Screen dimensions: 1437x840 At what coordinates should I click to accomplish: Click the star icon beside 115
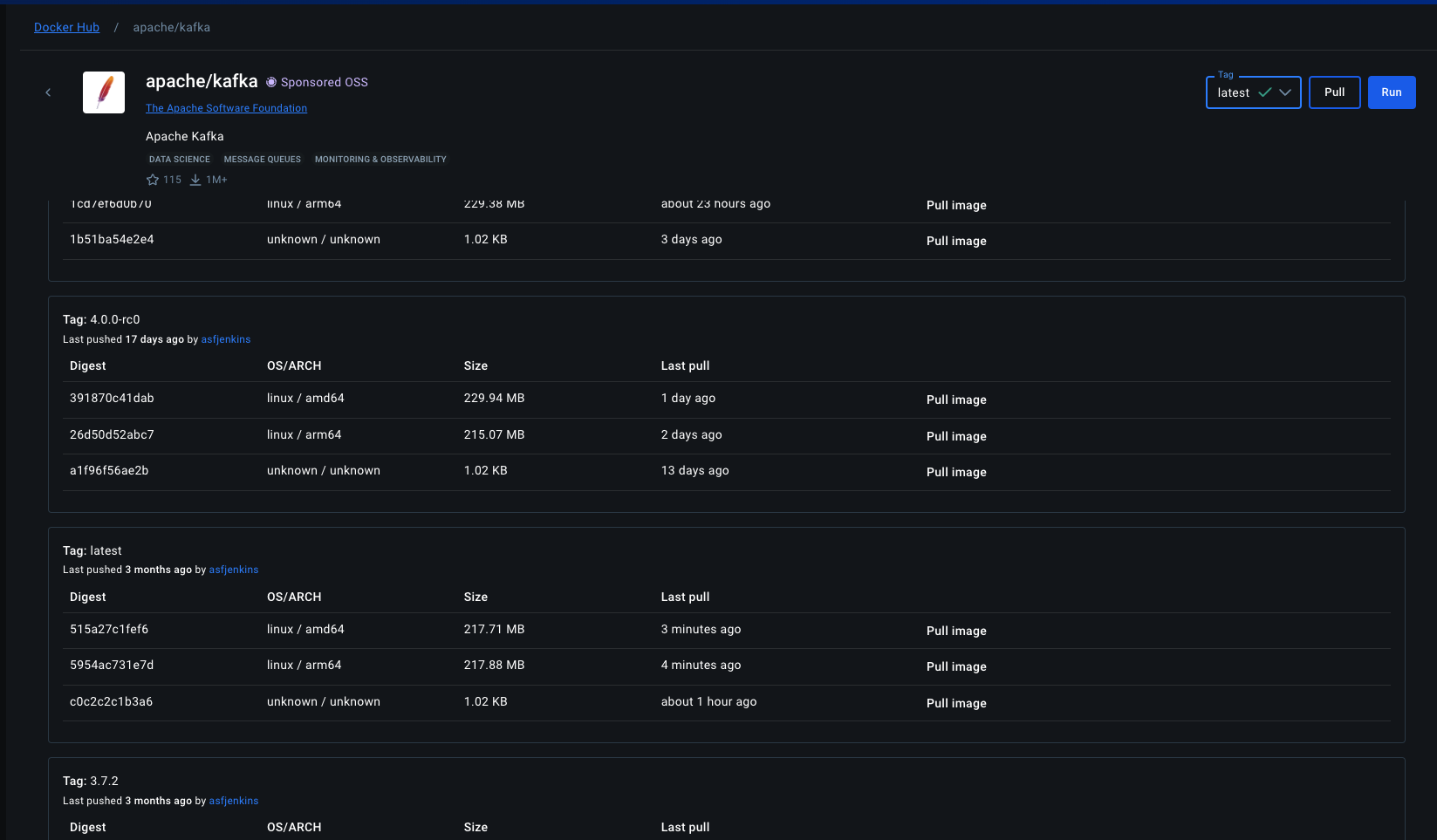coord(153,180)
